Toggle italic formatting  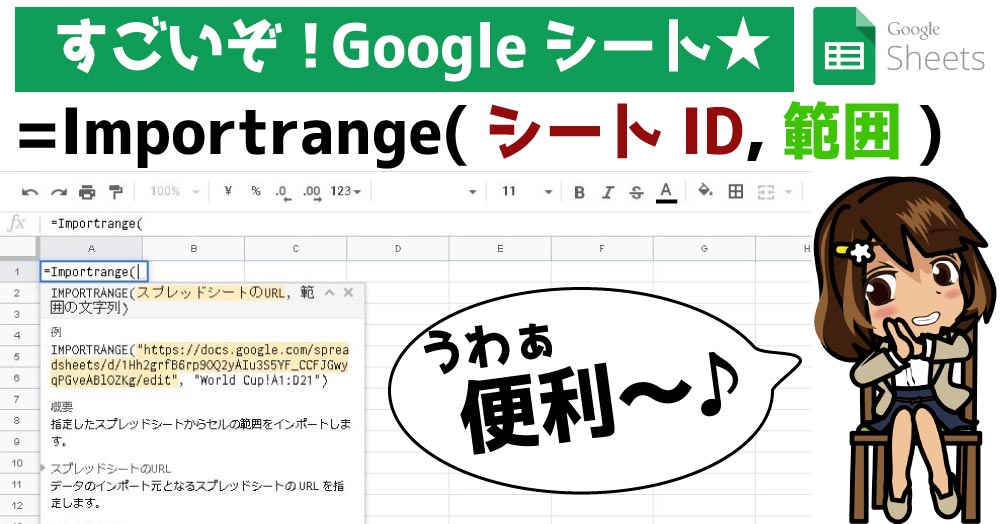(608, 192)
